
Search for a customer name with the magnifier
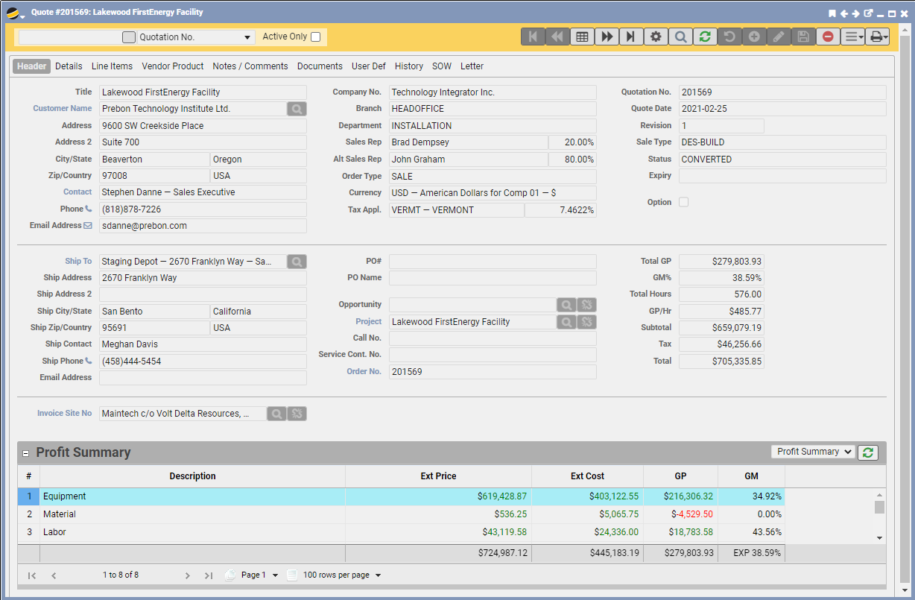(296, 109)
